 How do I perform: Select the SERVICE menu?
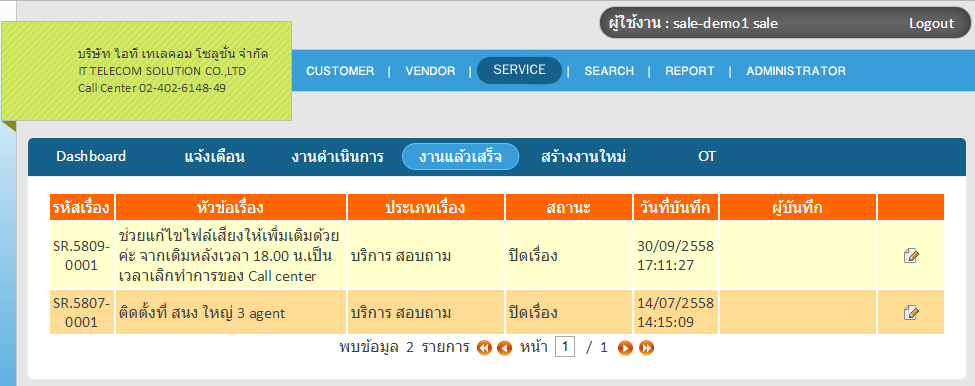coord(519,70)
